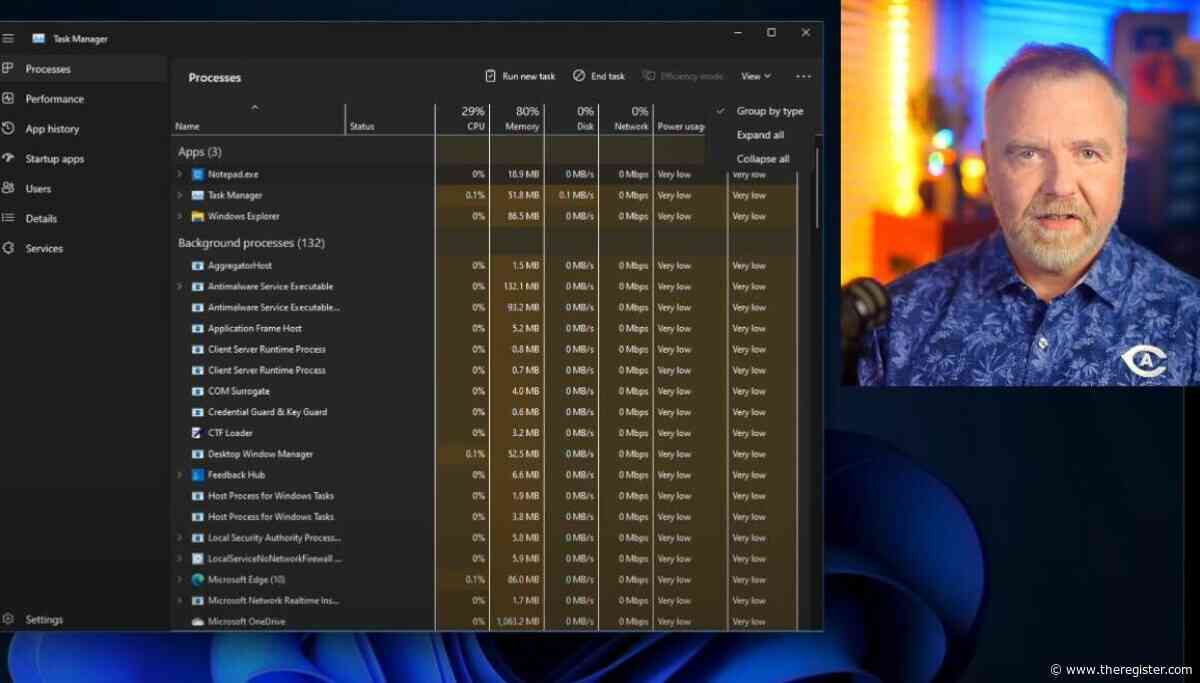Sort by the Disk column header
Image resolution: width=1200 pixels, height=683 pixels.
[x=572, y=118]
